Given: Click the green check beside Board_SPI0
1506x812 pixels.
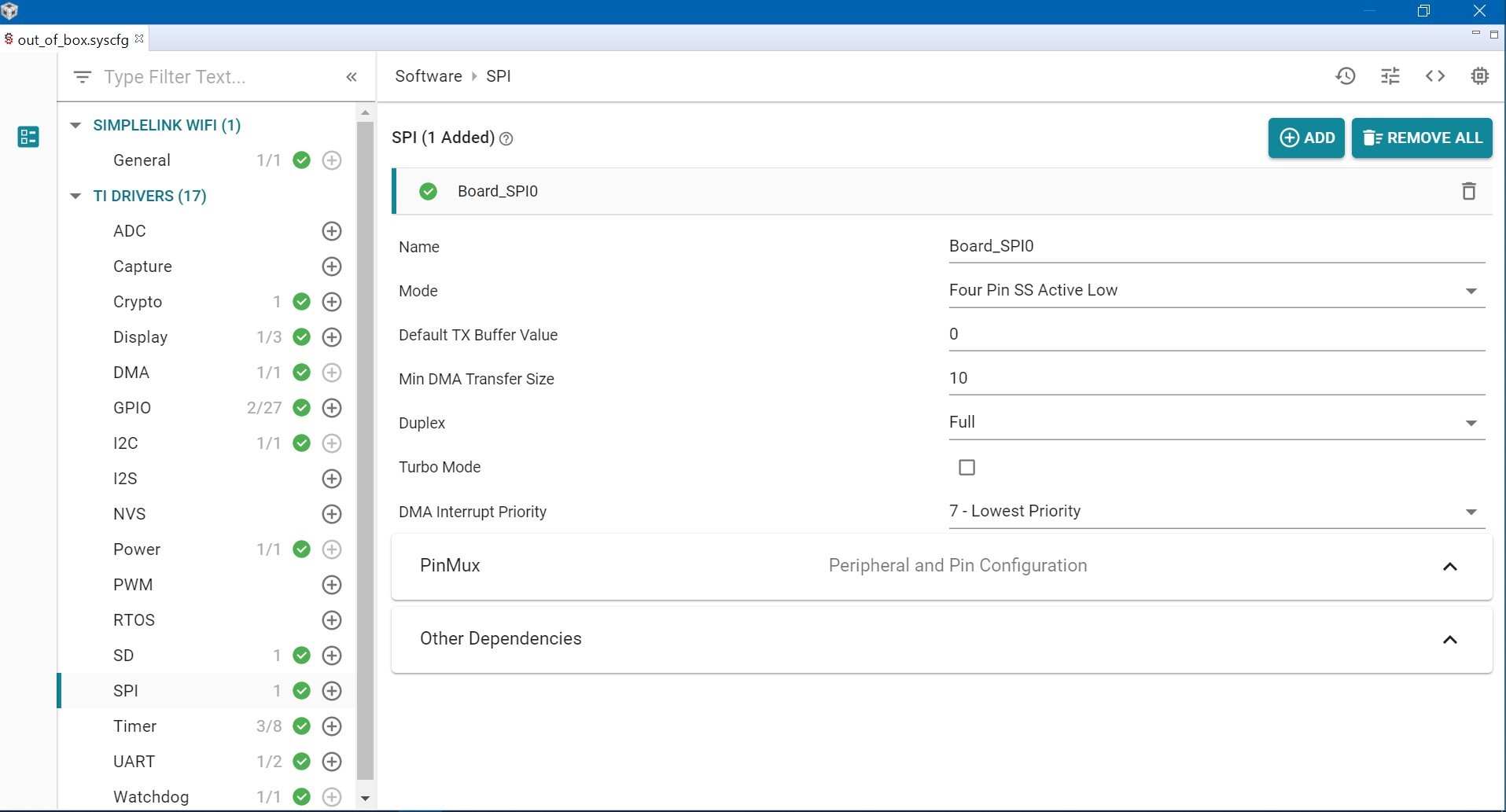Looking at the screenshot, I should pyautogui.click(x=428, y=191).
